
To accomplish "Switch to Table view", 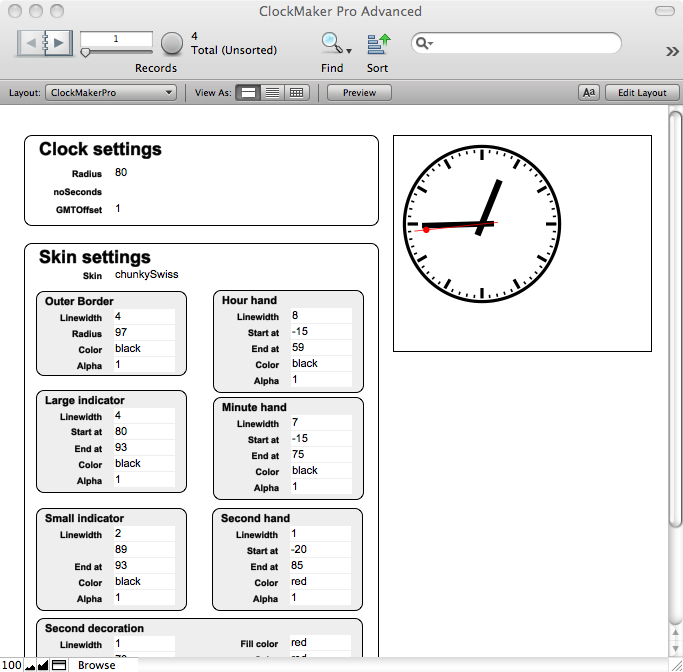I will click(x=296, y=92).
